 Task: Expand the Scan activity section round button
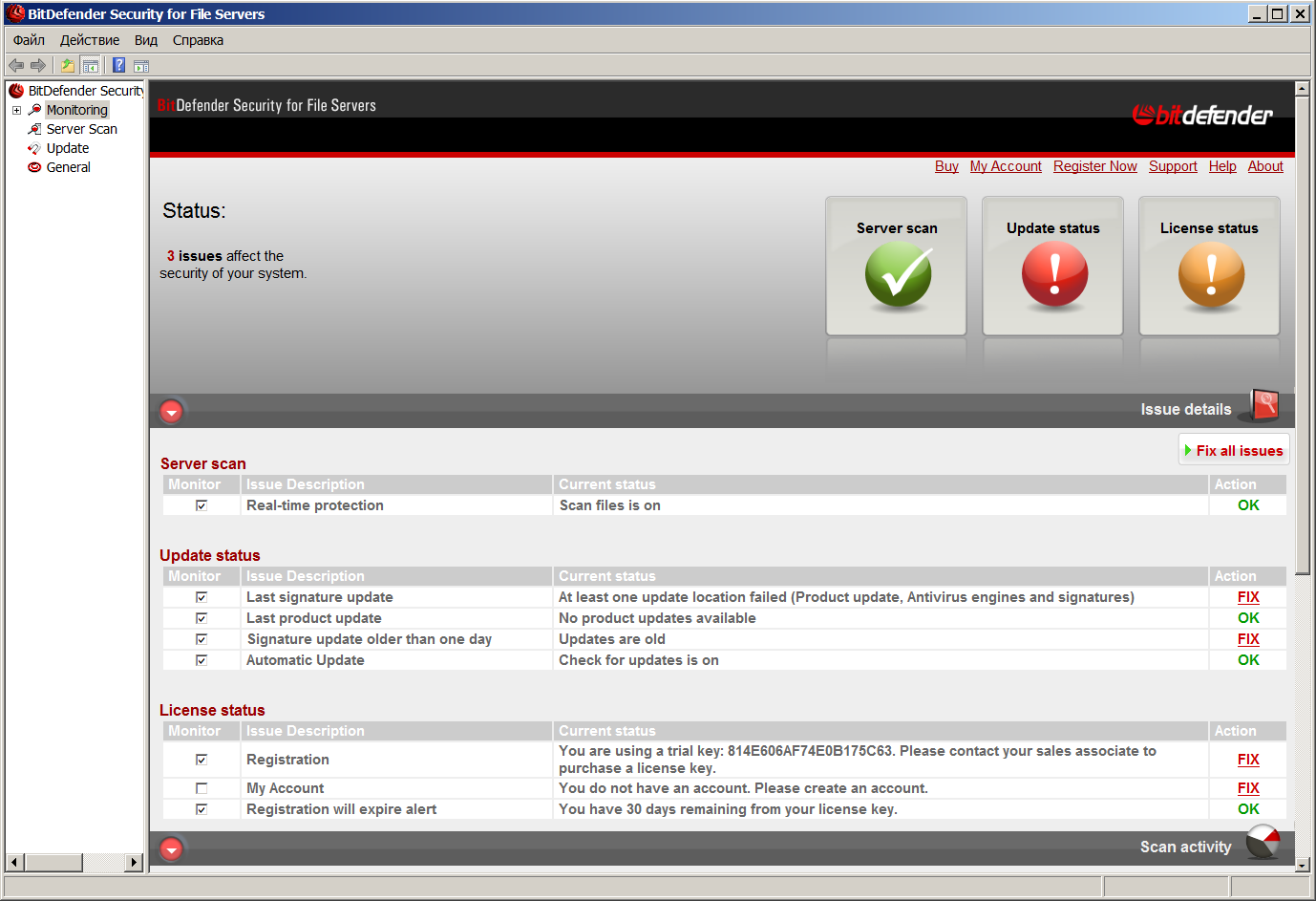tap(172, 848)
